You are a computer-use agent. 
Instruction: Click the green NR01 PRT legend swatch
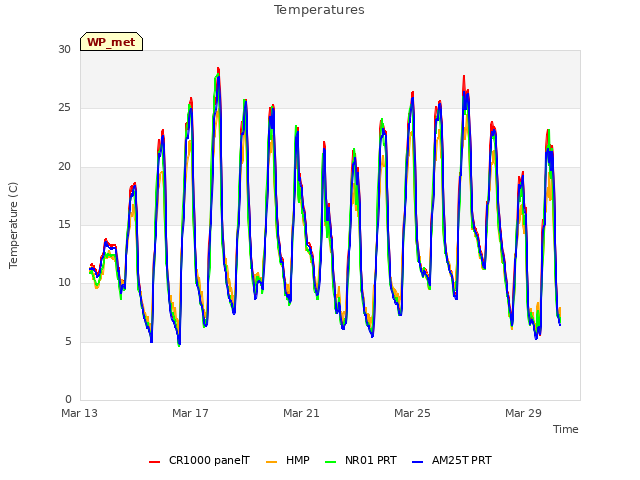[x=331, y=462]
